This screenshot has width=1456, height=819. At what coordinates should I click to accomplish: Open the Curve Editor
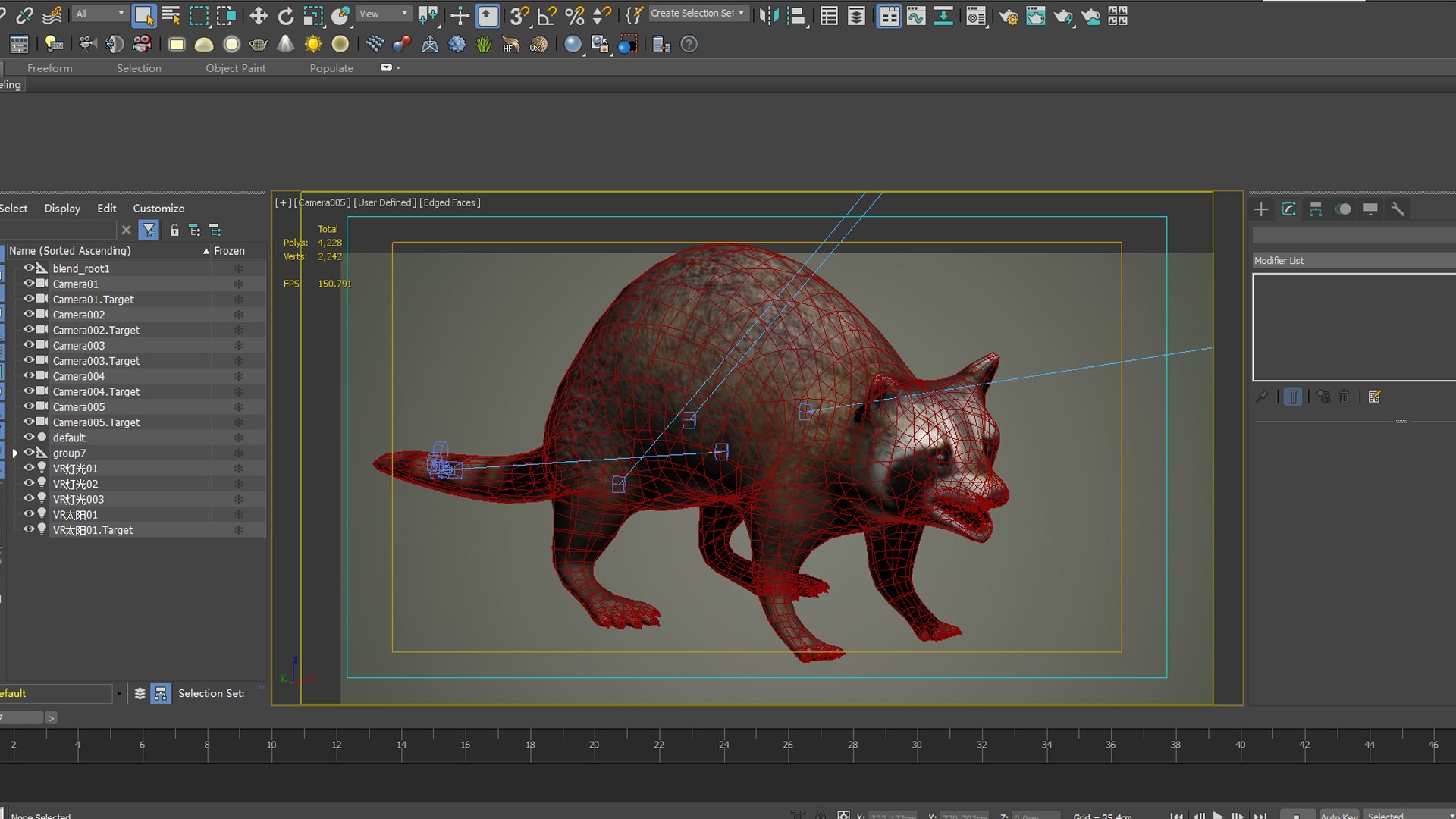click(916, 15)
